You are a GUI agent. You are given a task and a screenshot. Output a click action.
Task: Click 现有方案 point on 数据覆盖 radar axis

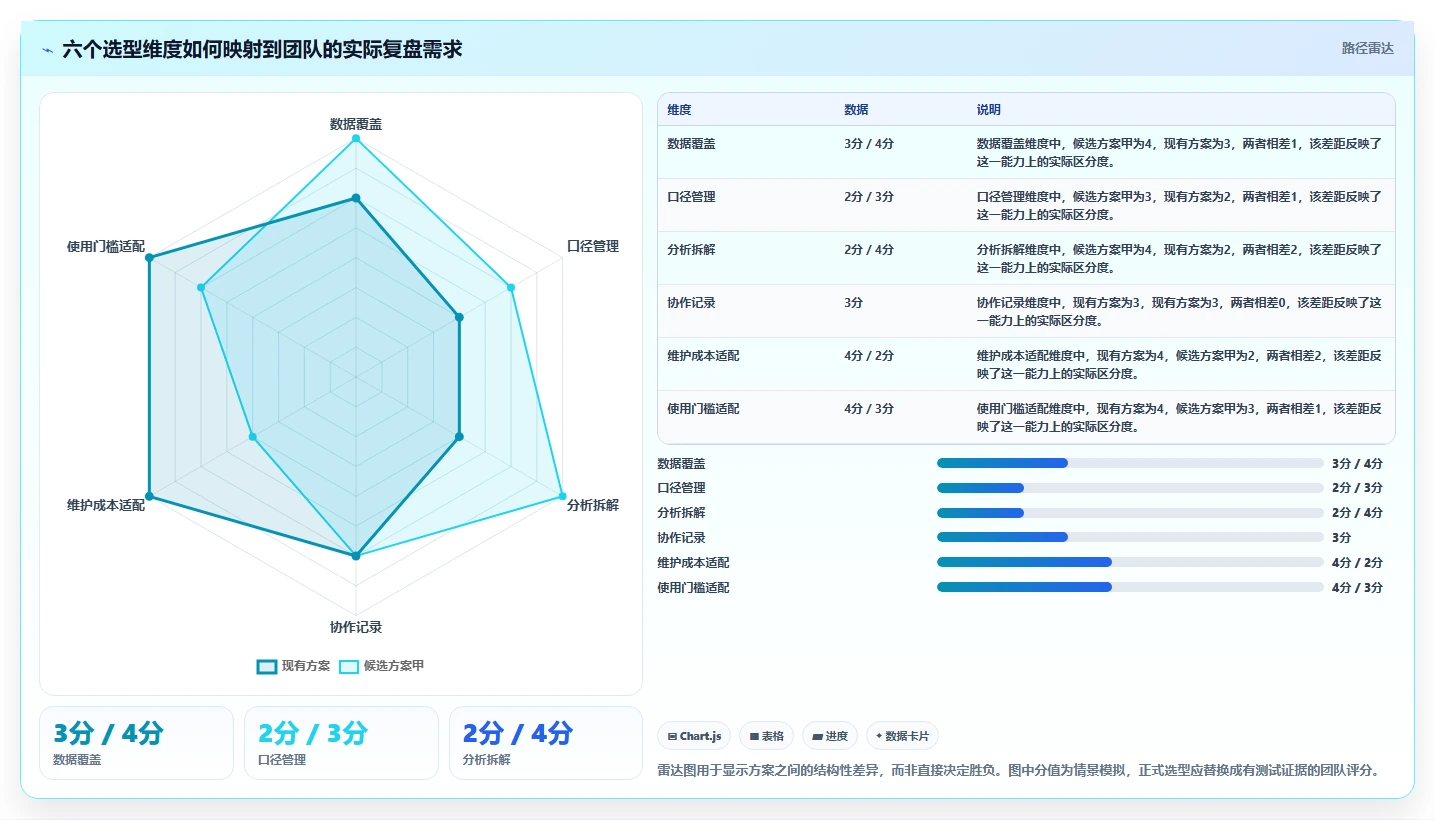click(355, 199)
